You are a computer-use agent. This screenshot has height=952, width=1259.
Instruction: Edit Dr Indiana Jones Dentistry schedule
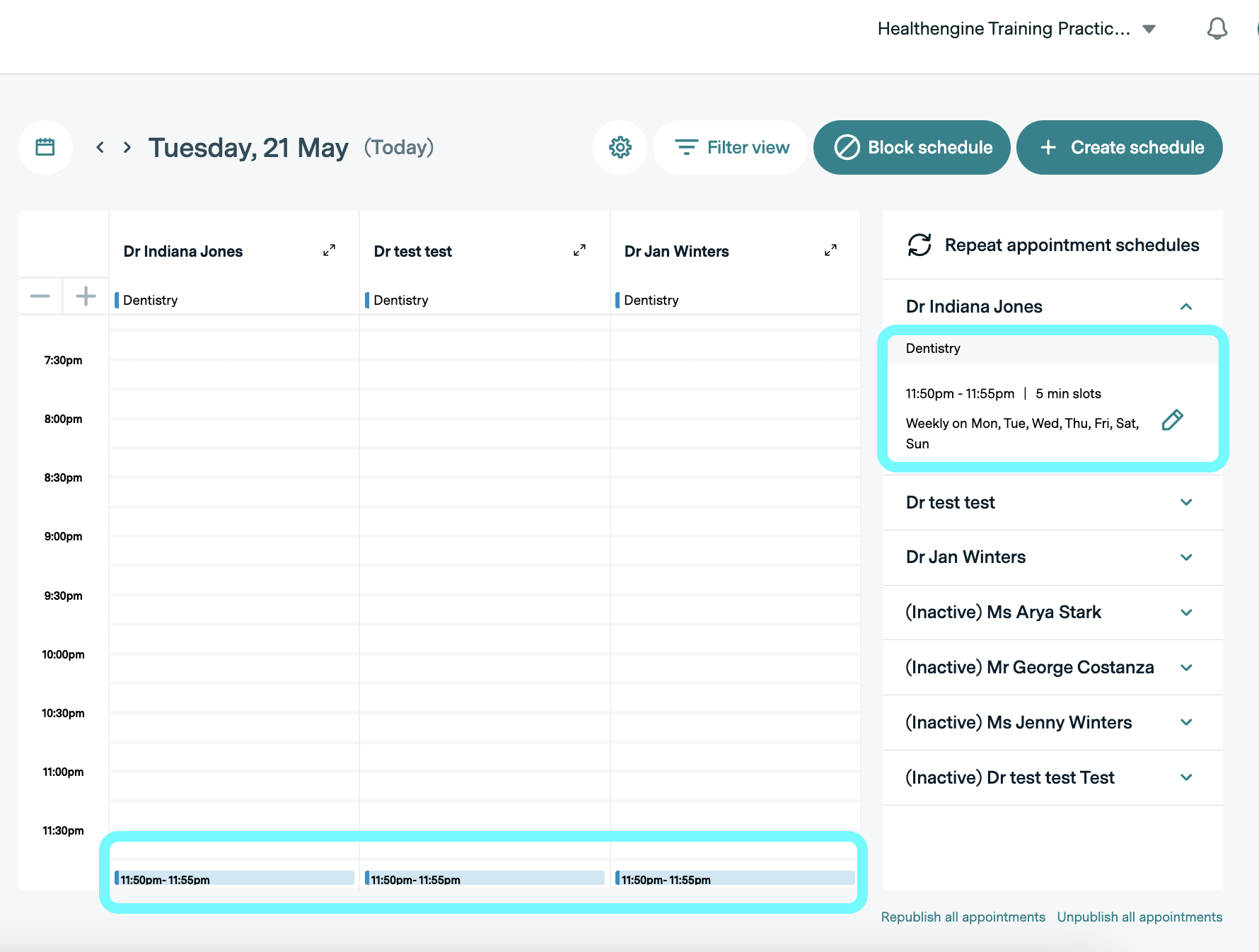[x=1172, y=420]
